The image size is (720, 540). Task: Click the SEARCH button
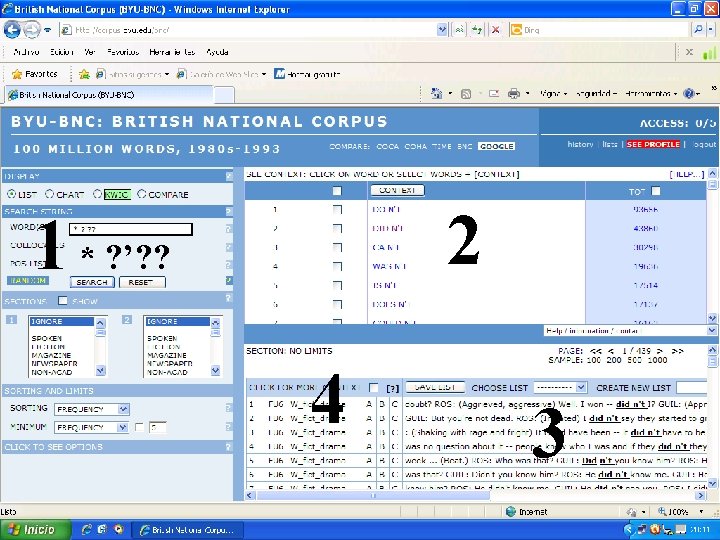pyautogui.click(x=92, y=282)
